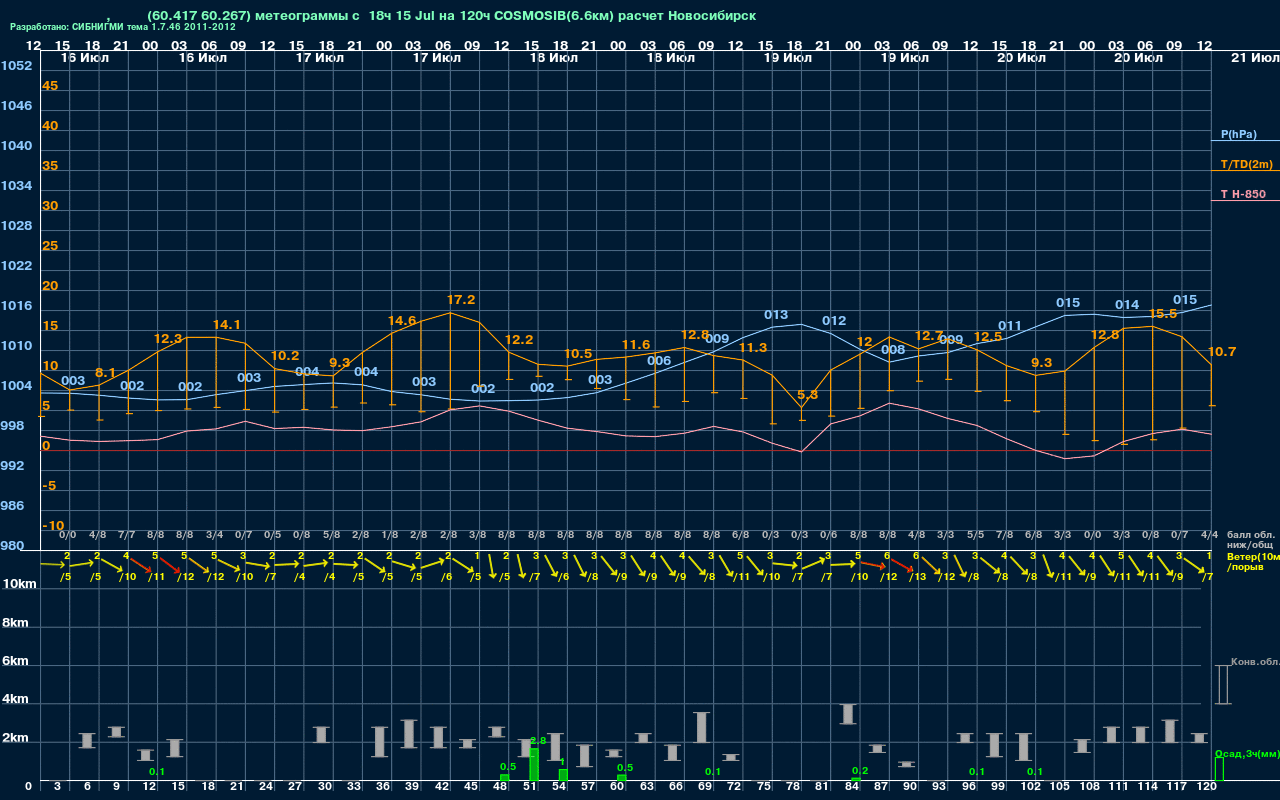1280x800 pixels.
Task: Click the pressure label 014
Action: pyautogui.click(x=1127, y=304)
